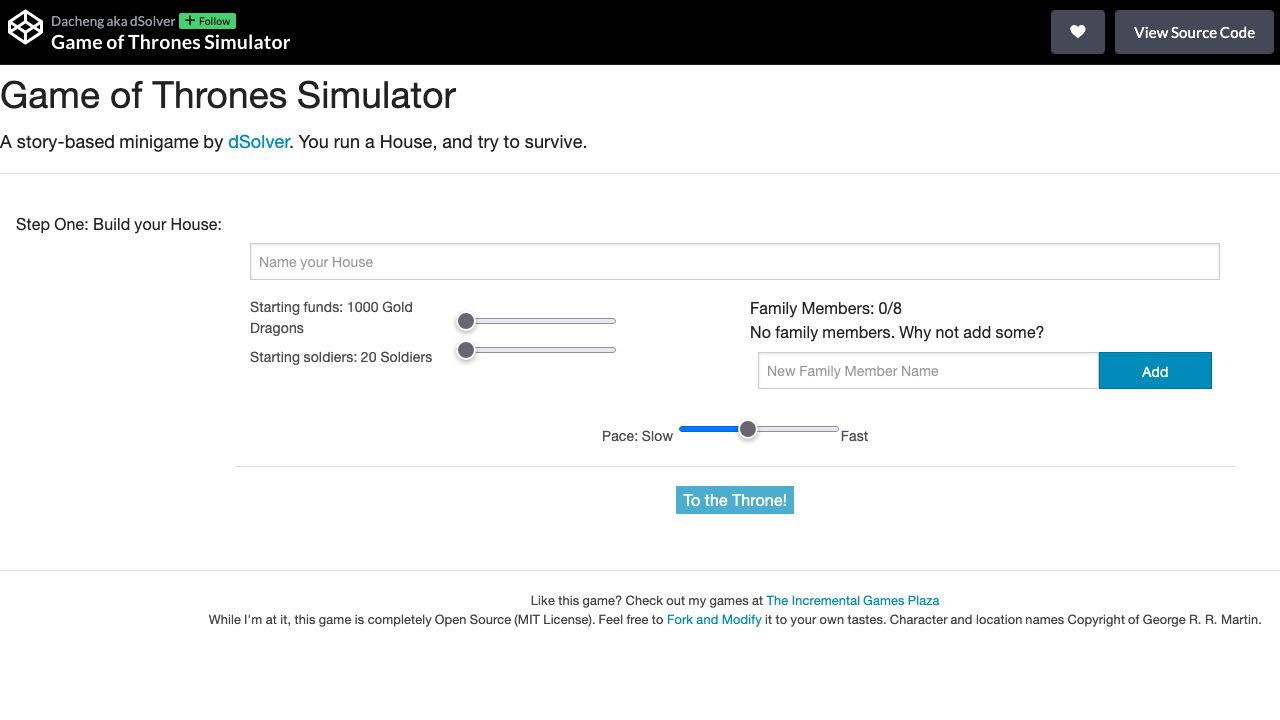The image size is (1280, 720).
Task: Open View Source Code
Action: click(1194, 32)
